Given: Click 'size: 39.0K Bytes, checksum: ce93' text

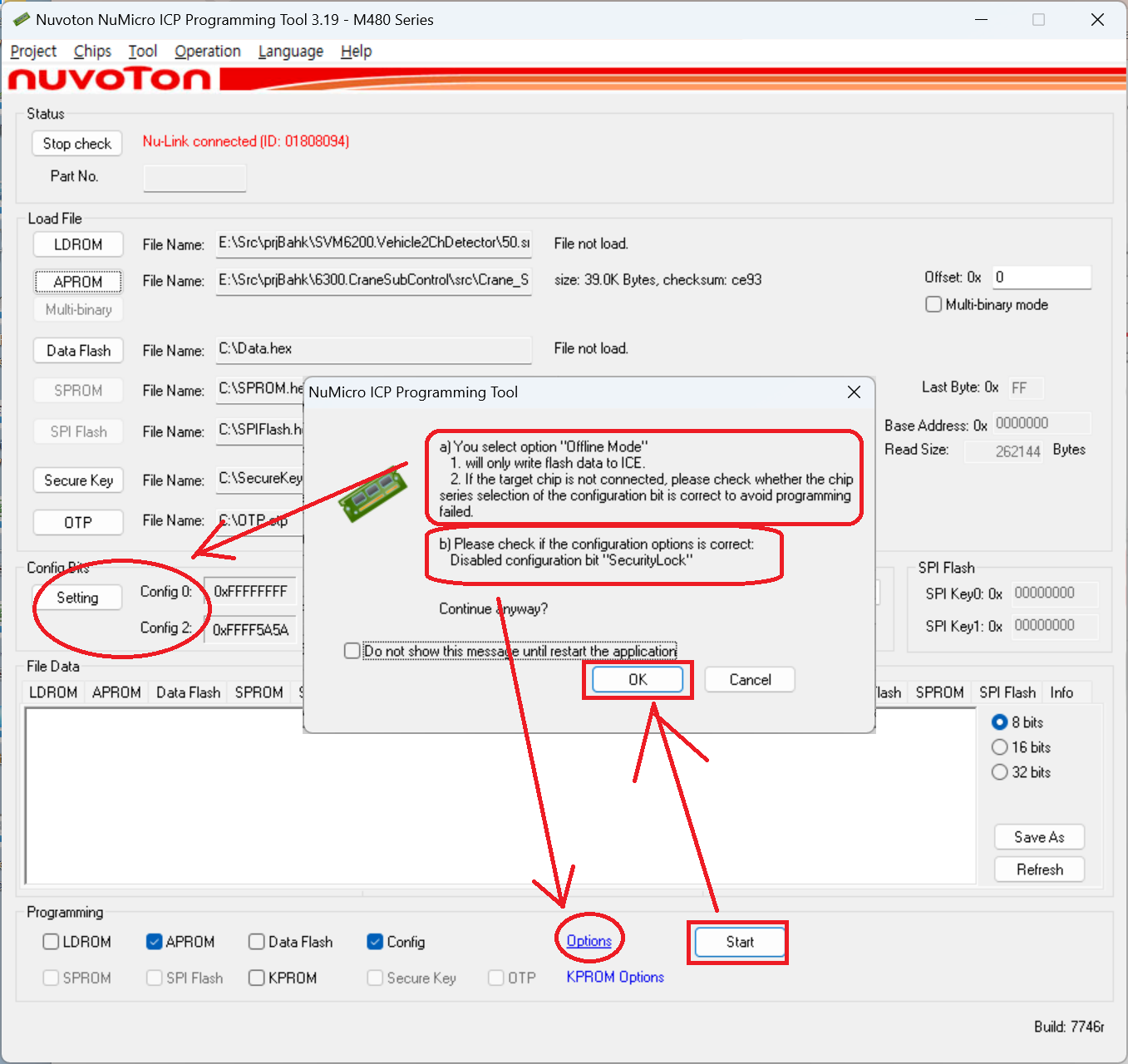Looking at the screenshot, I should coord(658,280).
